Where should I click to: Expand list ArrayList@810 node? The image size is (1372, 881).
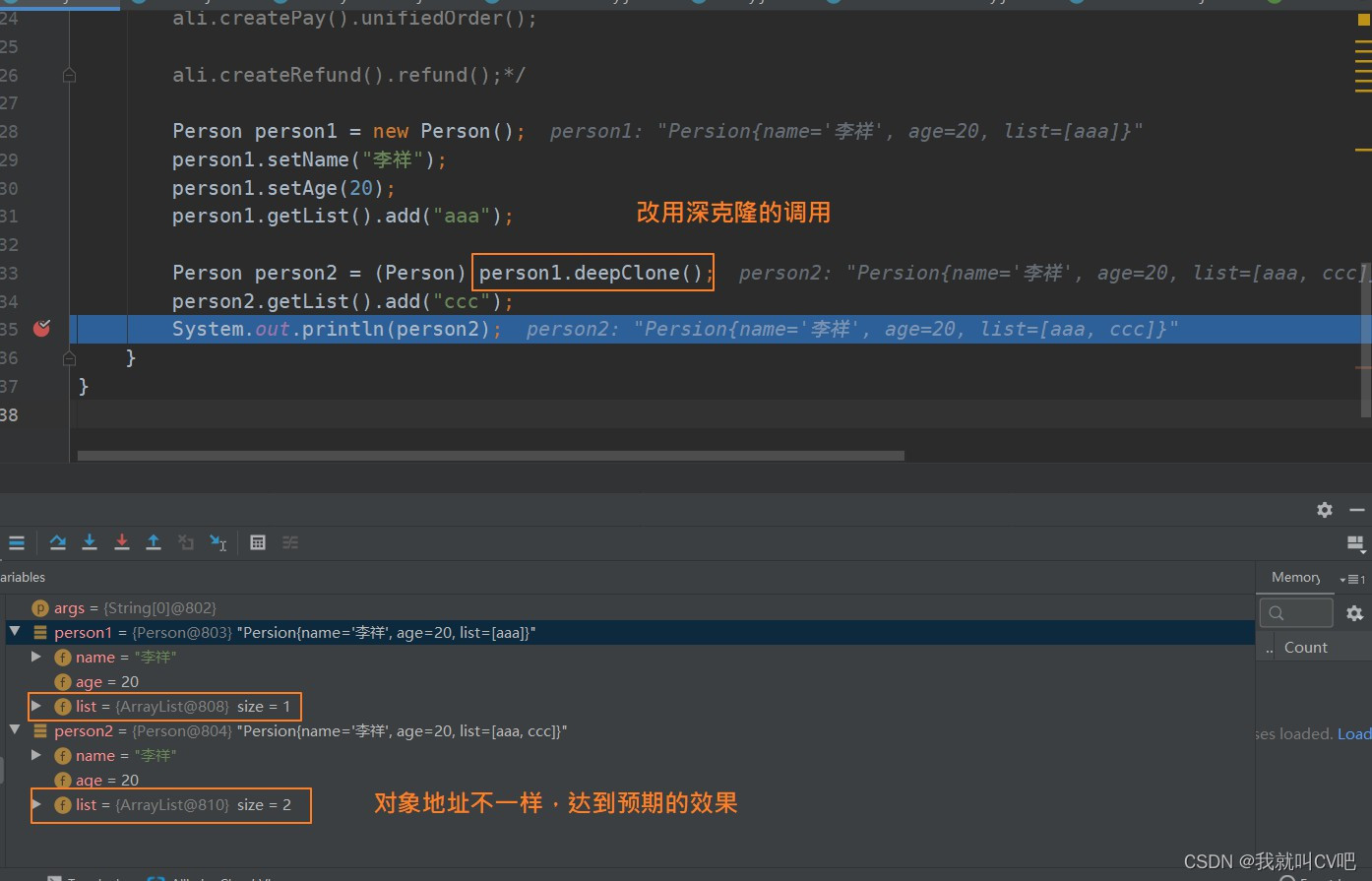[x=36, y=804]
